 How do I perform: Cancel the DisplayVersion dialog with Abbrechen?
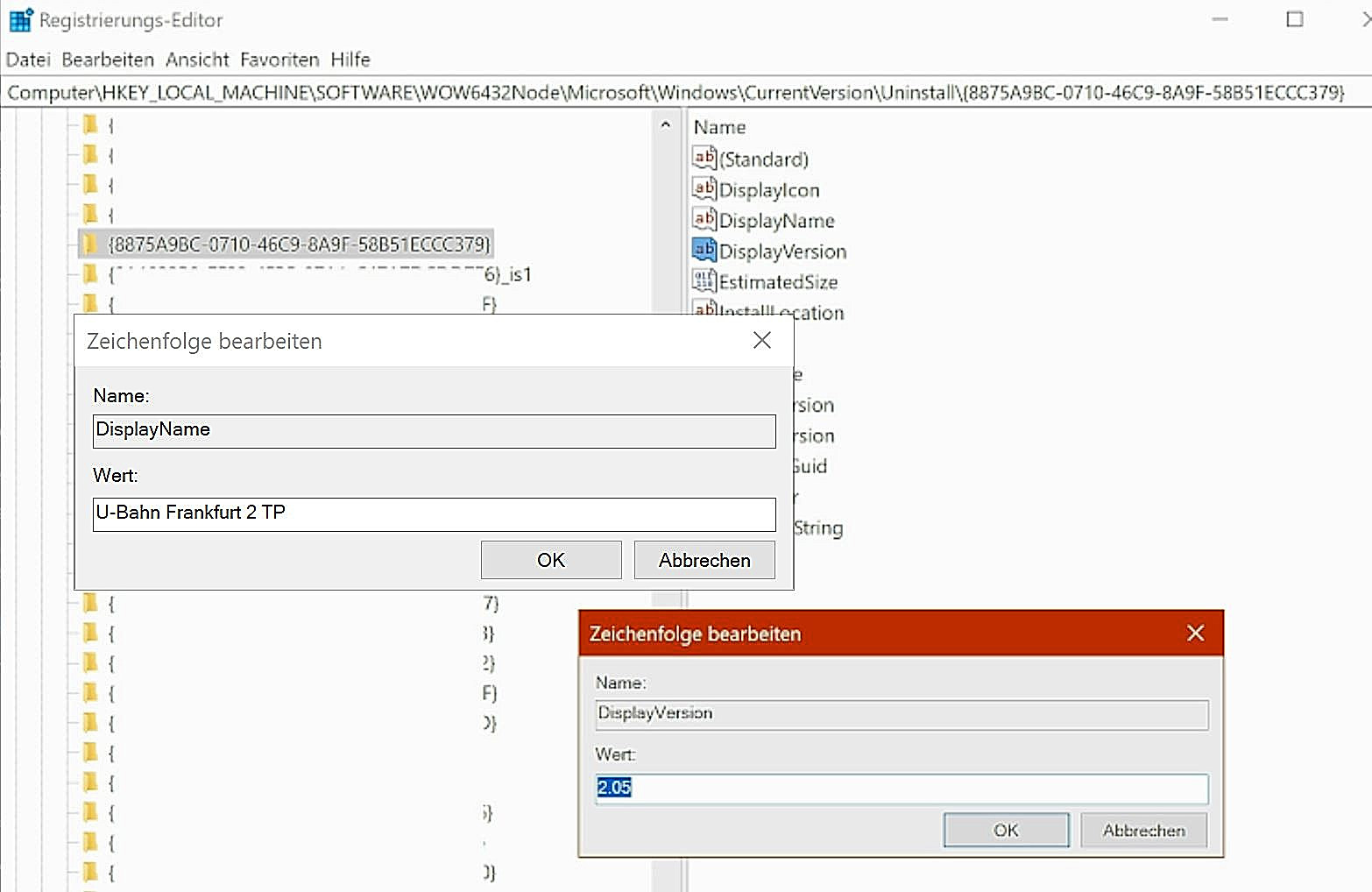[x=1143, y=830]
